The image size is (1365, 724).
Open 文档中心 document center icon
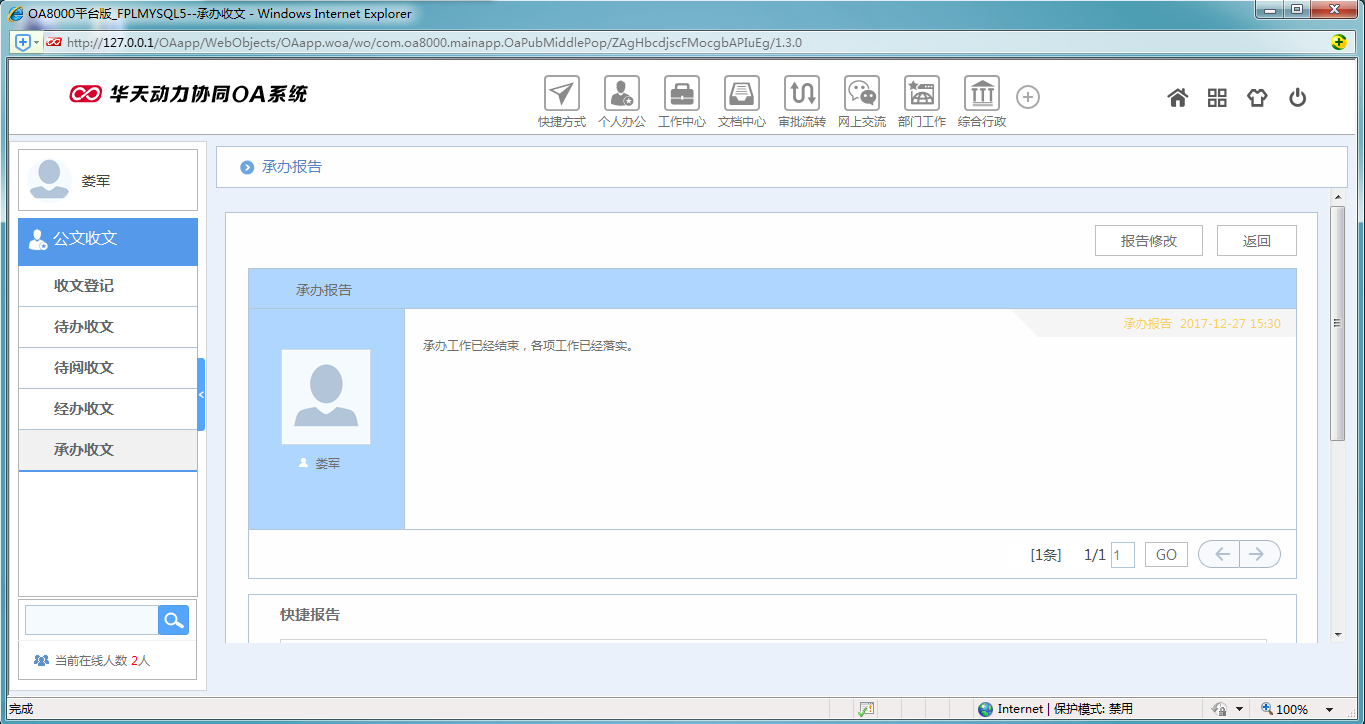[x=741, y=94]
